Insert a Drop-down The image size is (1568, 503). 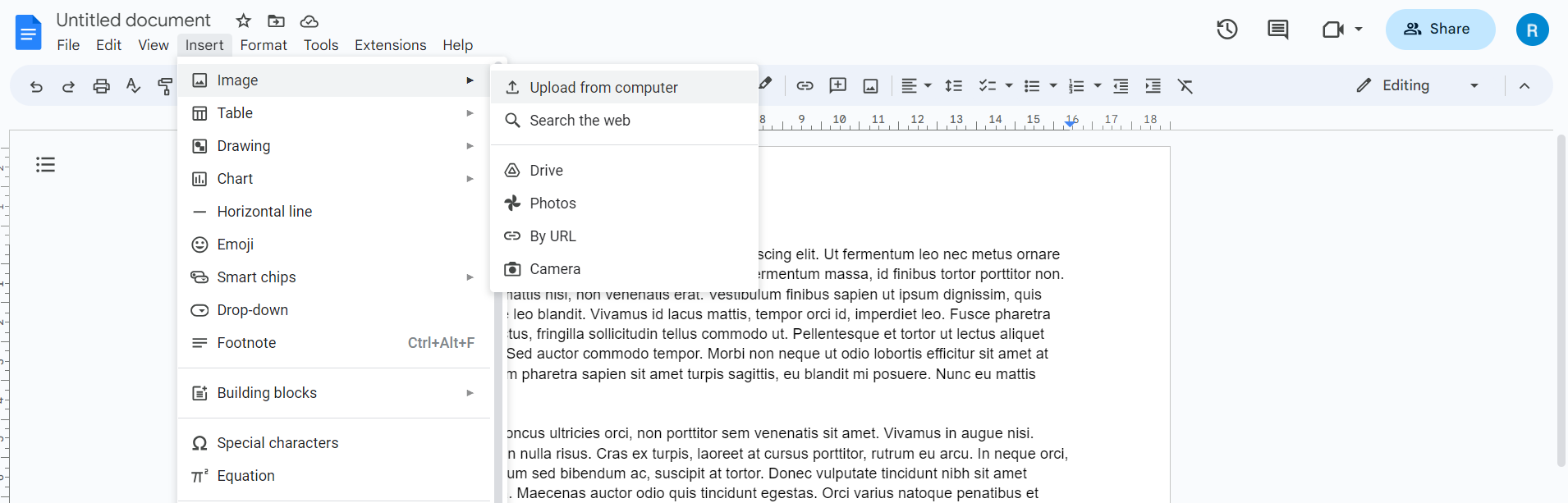click(334, 310)
